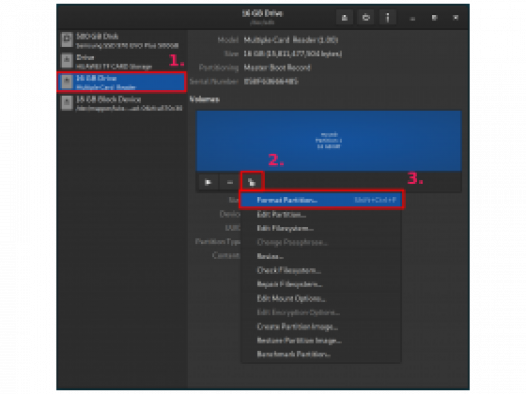Screen dimensions: 526x394
Task: Select the 16 GB Block Device entry
Action: click(x=123, y=103)
